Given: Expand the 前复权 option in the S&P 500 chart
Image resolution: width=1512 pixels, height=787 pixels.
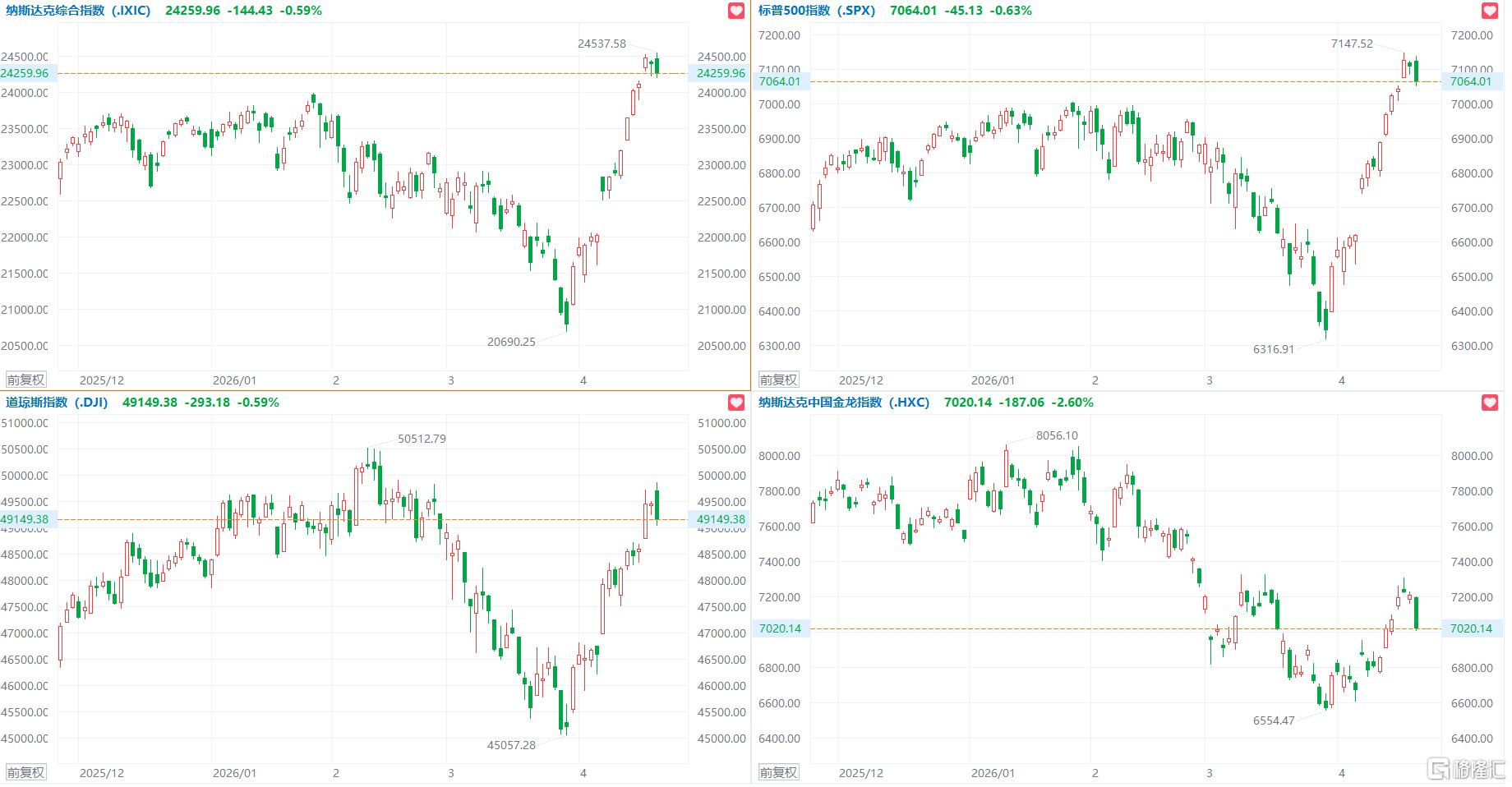Looking at the screenshot, I should coord(778,380).
